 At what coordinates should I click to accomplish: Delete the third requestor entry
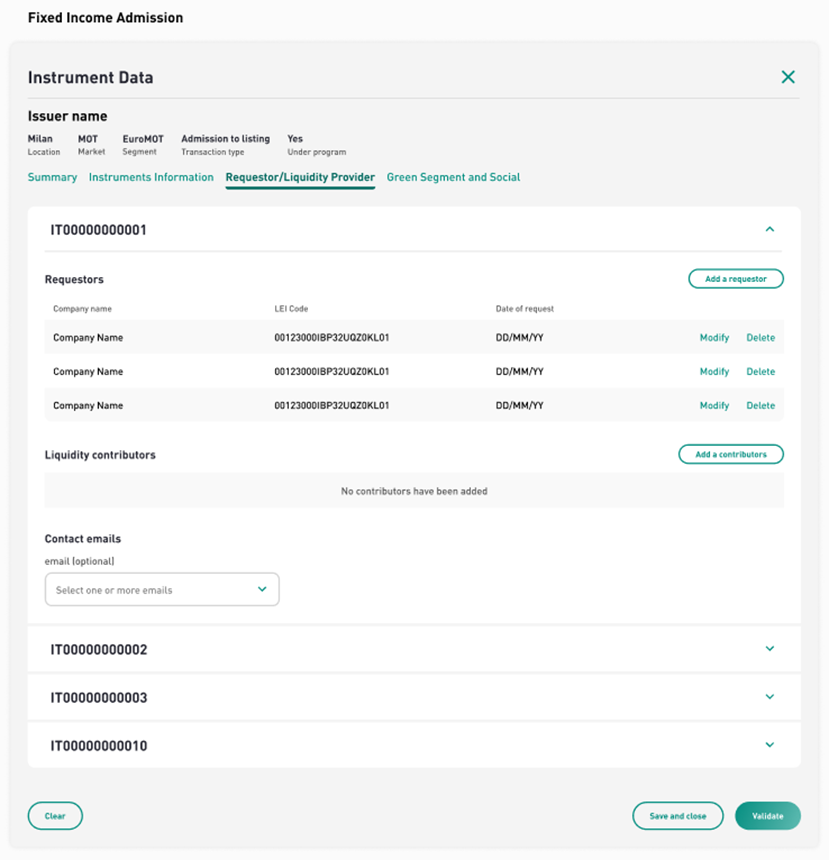tap(760, 406)
